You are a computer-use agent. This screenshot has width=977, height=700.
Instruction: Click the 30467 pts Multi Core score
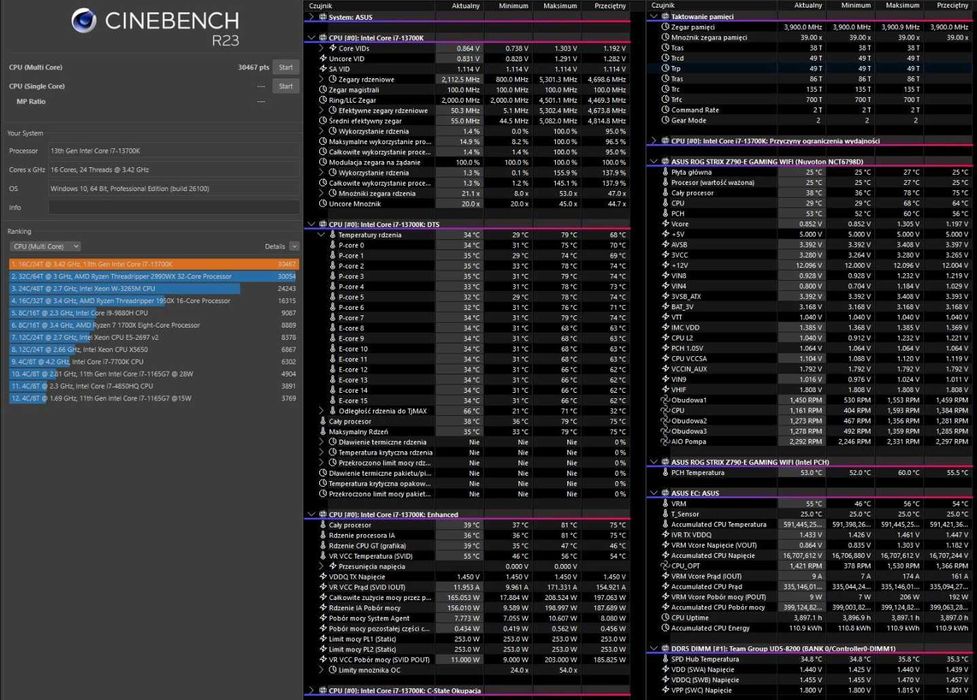[x=254, y=67]
